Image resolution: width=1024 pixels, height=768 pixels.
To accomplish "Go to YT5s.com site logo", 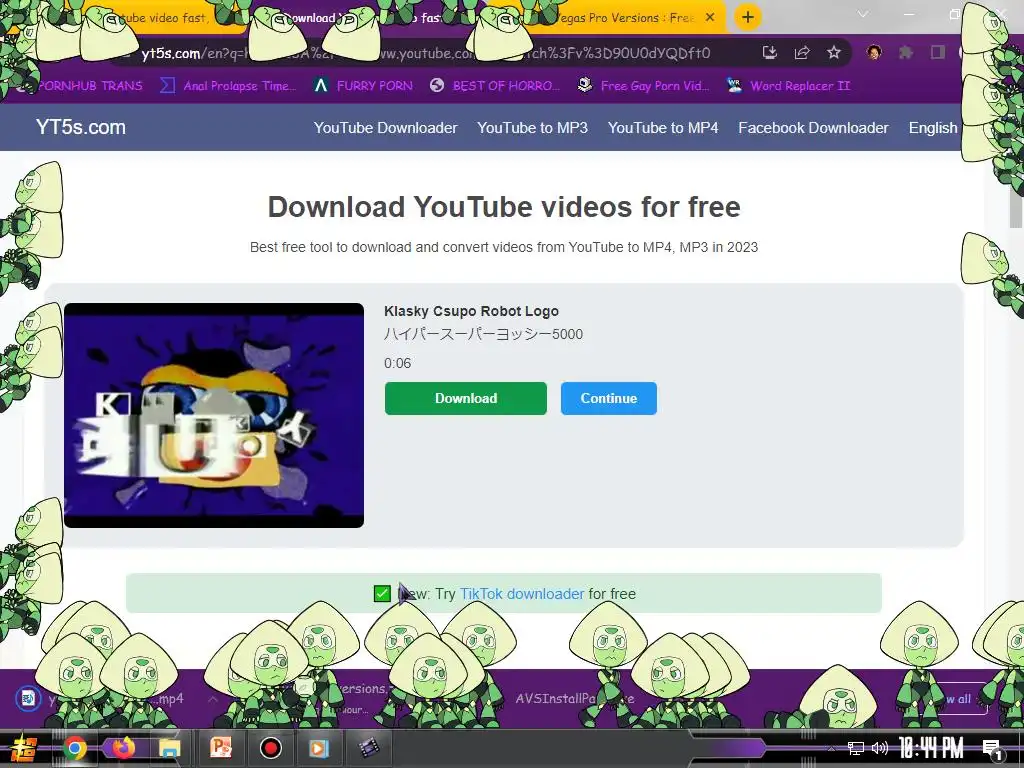I will click(81, 127).
